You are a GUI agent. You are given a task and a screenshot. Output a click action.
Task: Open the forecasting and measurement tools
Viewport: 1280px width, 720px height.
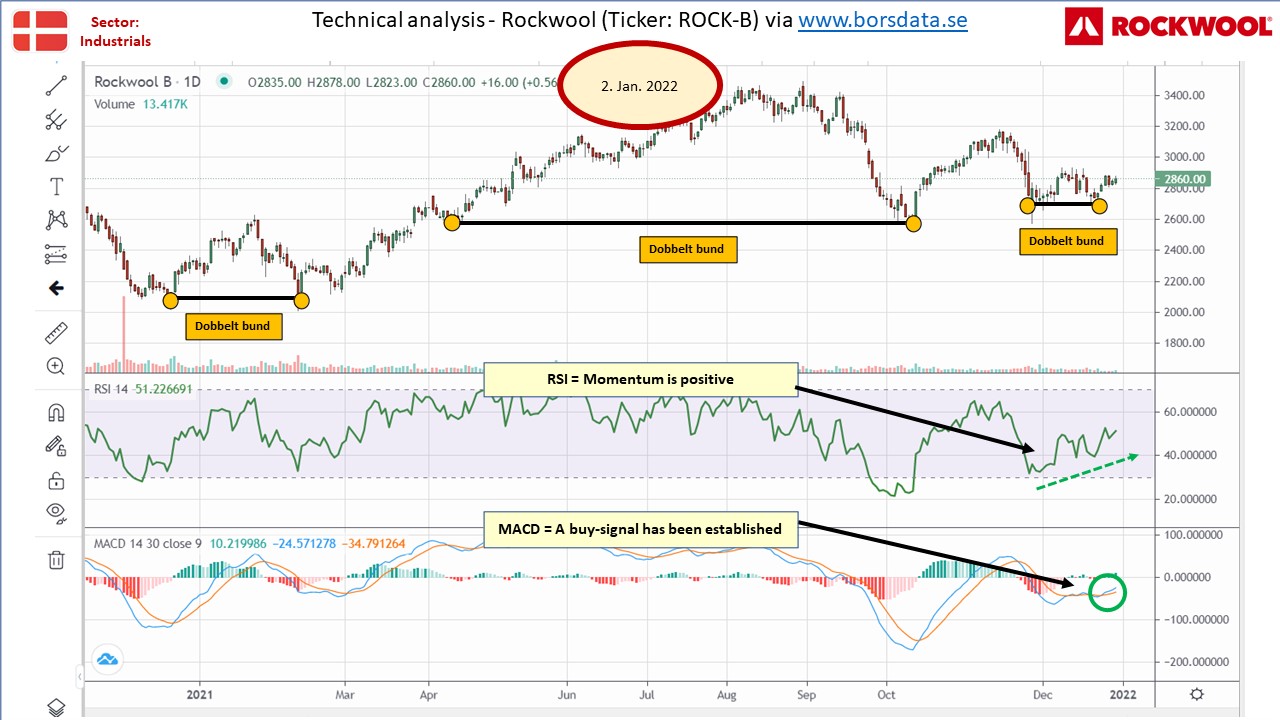(x=56, y=254)
